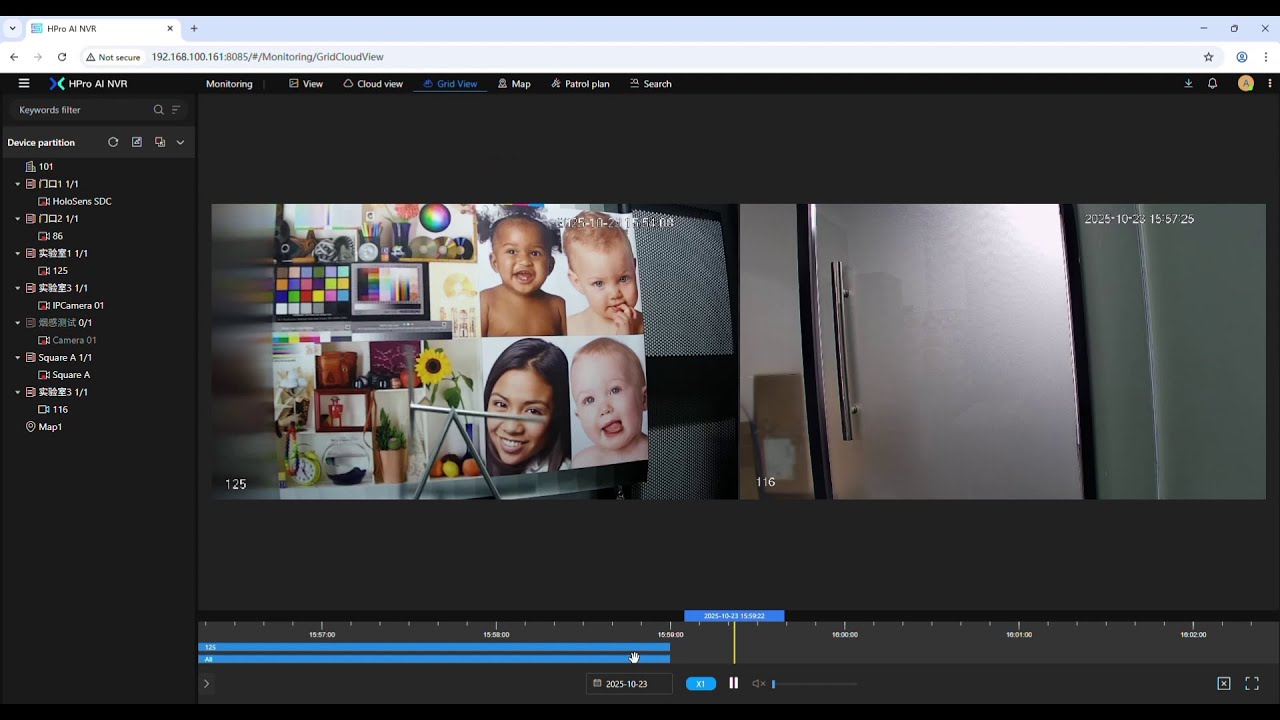Image resolution: width=1280 pixels, height=720 pixels.
Task: Close all video windows icon
Action: 1223,684
